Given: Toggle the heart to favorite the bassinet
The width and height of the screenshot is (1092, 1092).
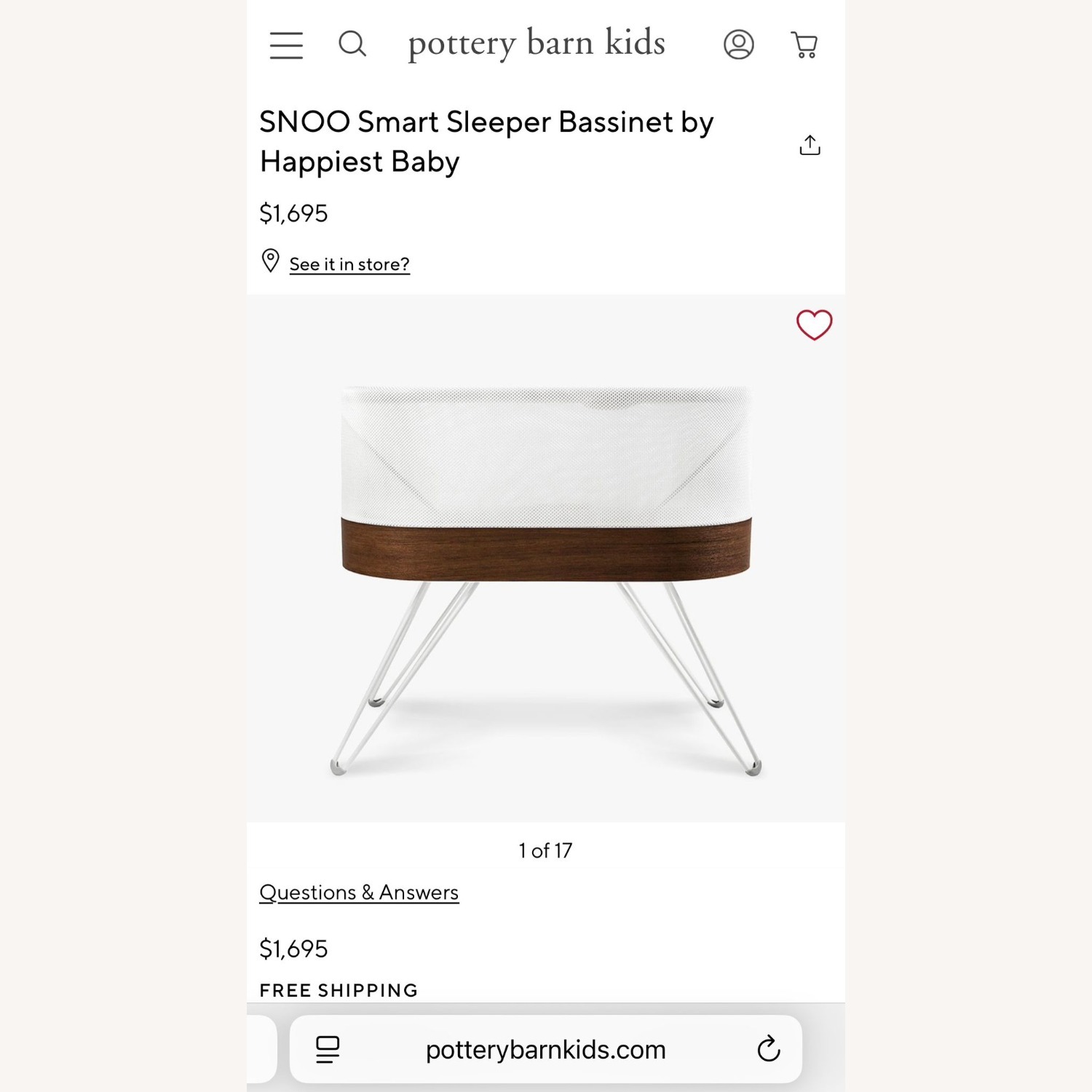Looking at the screenshot, I should point(813,325).
